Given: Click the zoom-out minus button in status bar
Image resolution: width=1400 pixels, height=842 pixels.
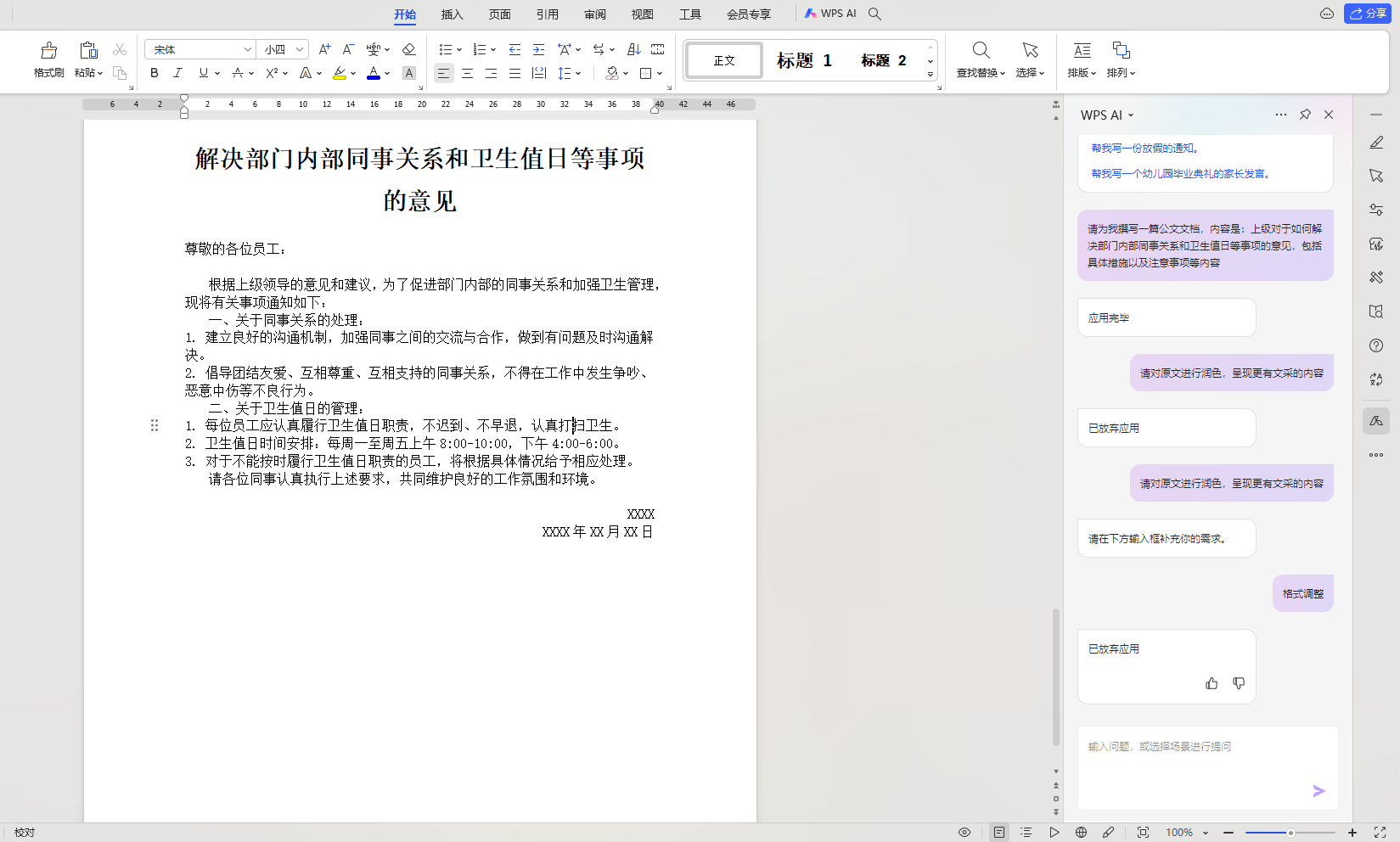Looking at the screenshot, I should [x=1228, y=833].
